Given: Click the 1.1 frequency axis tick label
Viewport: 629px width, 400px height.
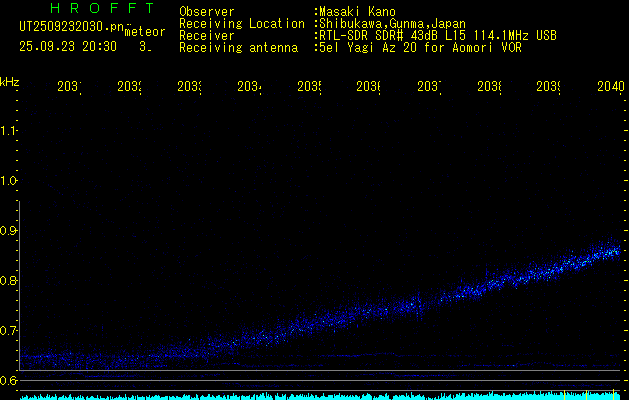Looking at the screenshot, I should point(9,131).
